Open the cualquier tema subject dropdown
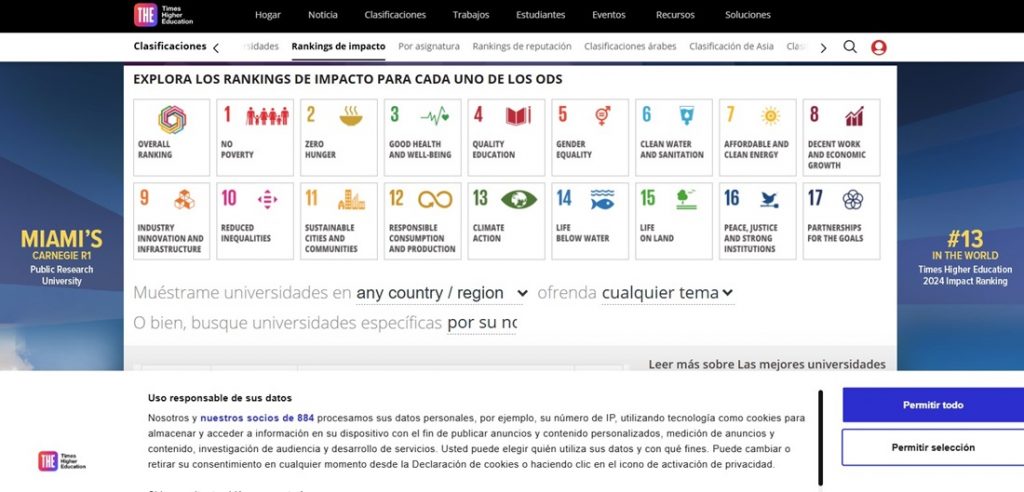This screenshot has height=492, width=1024. 667,293
